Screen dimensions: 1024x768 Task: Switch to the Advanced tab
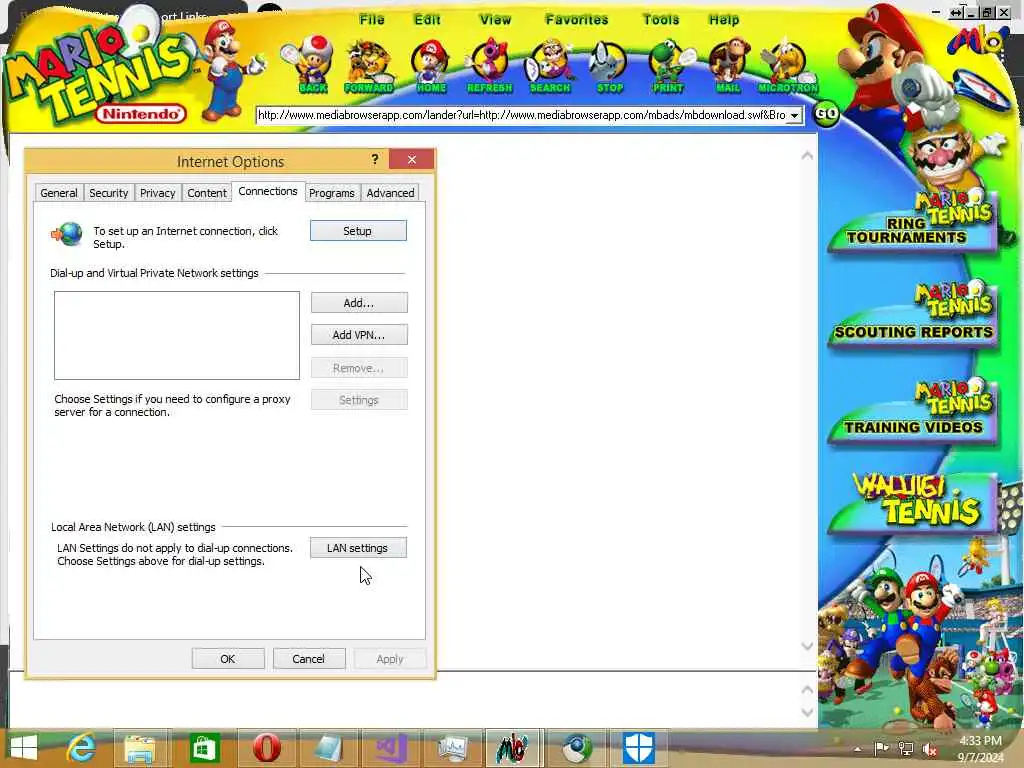[x=390, y=193]
